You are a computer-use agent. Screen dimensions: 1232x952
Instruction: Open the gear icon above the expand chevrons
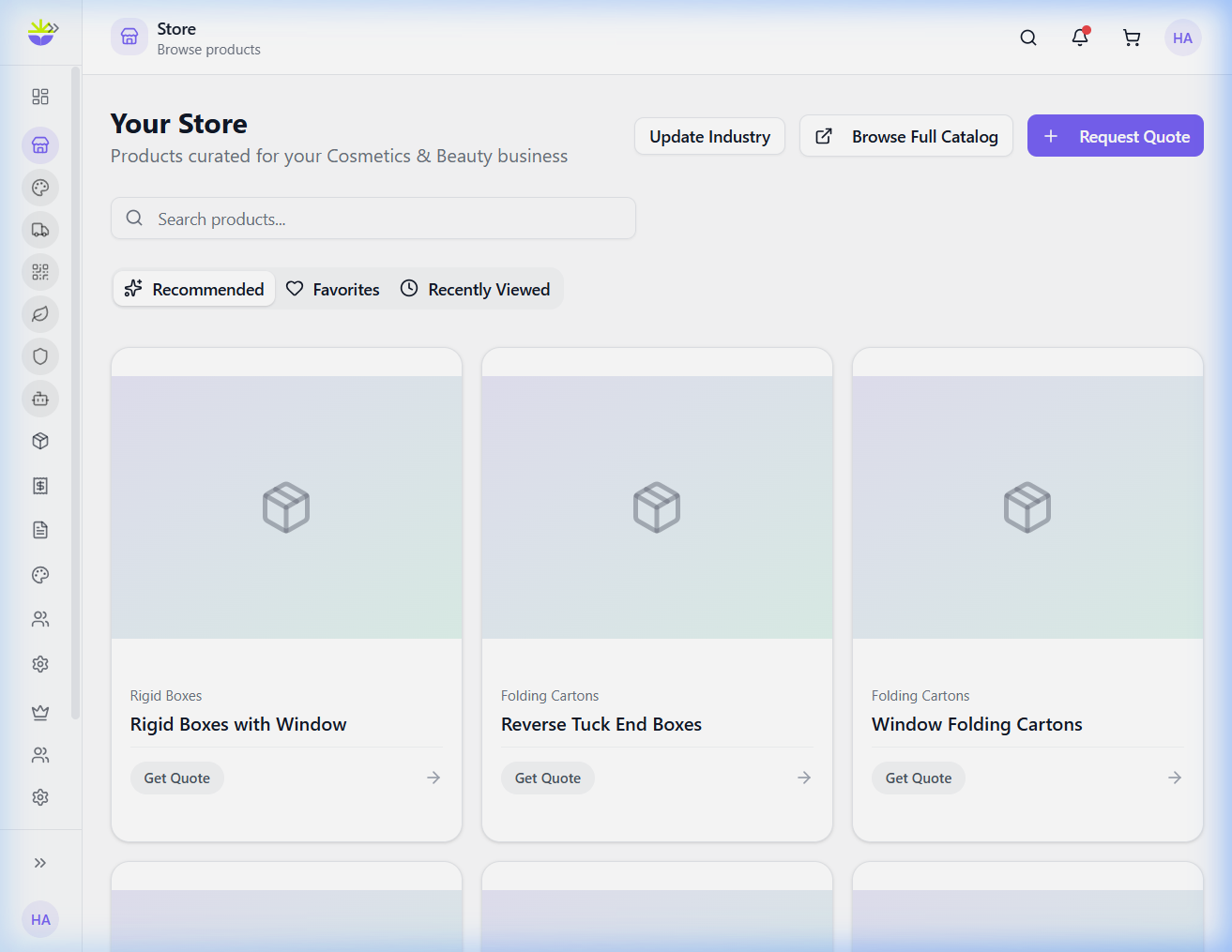tap(40, 797)
